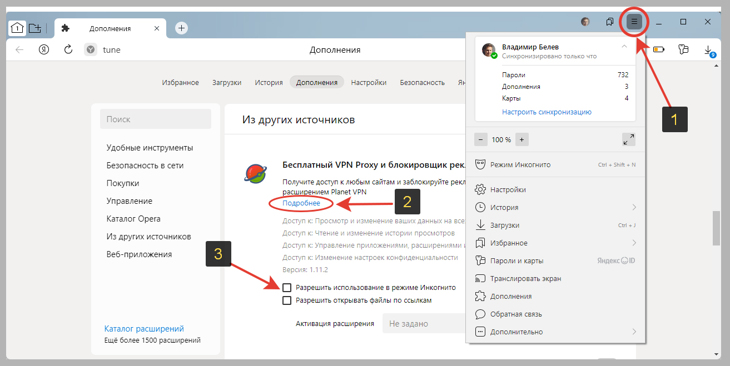Select the Дополнения page tab
This screenshot has height=366, width=730.
pyautogui.click(x=317, y=82)
